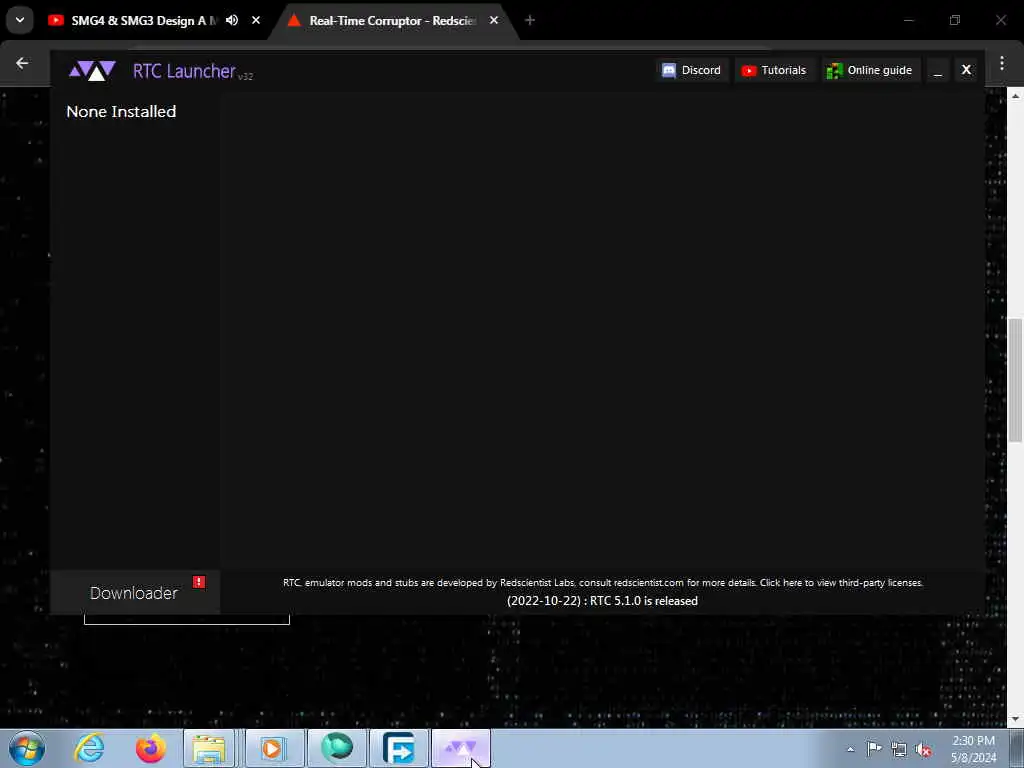Open the Discord link in RTC Launcher
This screenshot has height=768, width=1024.
[691, 70]
